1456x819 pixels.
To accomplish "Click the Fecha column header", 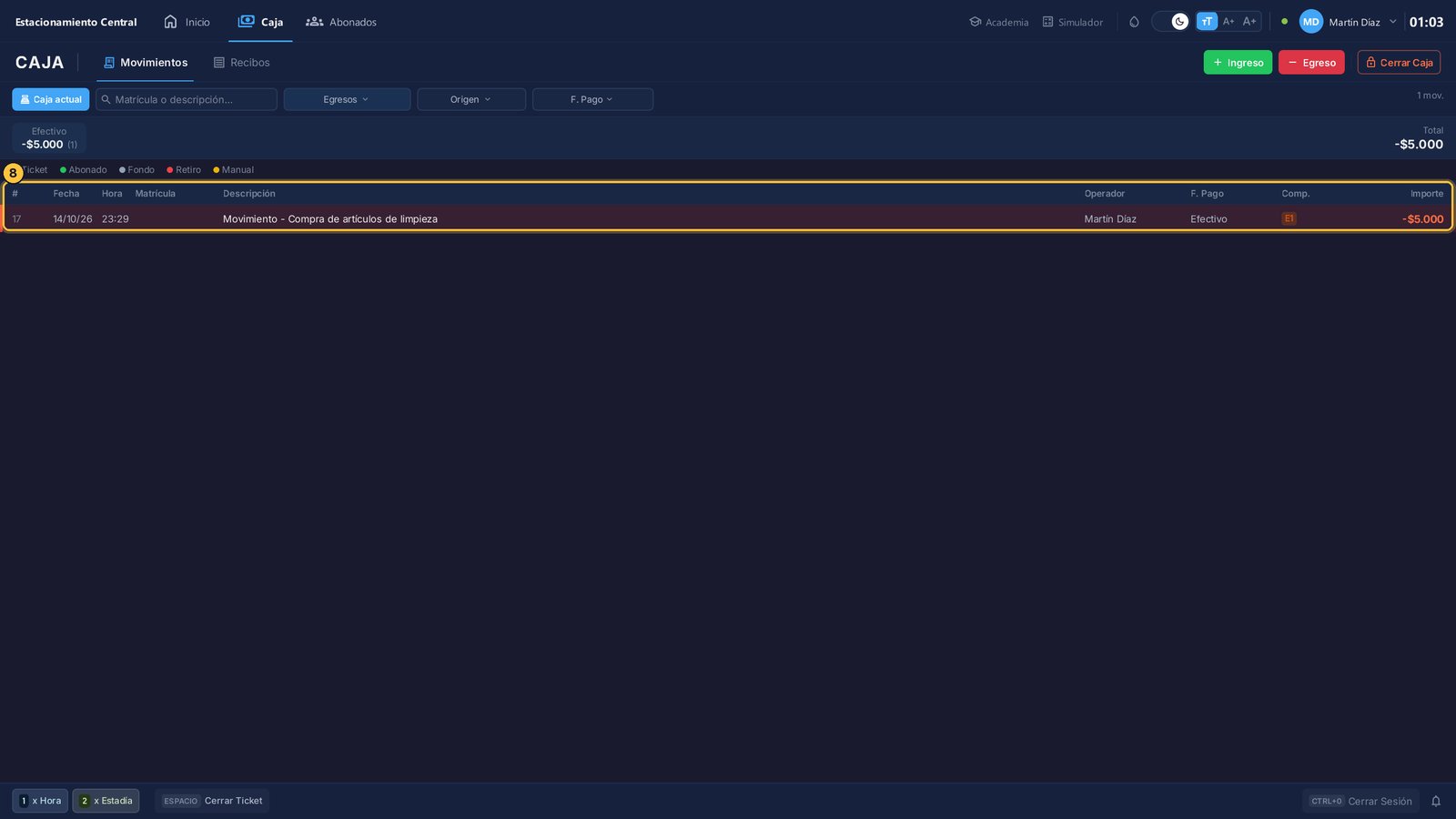I will tap(66, 194).
